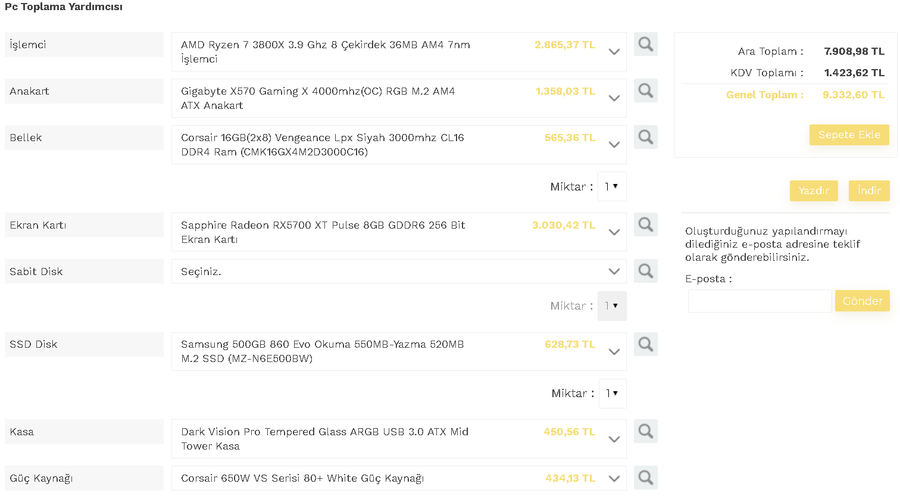Screen dimensions: 900x496
Task: Search motherboards via Anakart magnifier icon
Action: 646,91
